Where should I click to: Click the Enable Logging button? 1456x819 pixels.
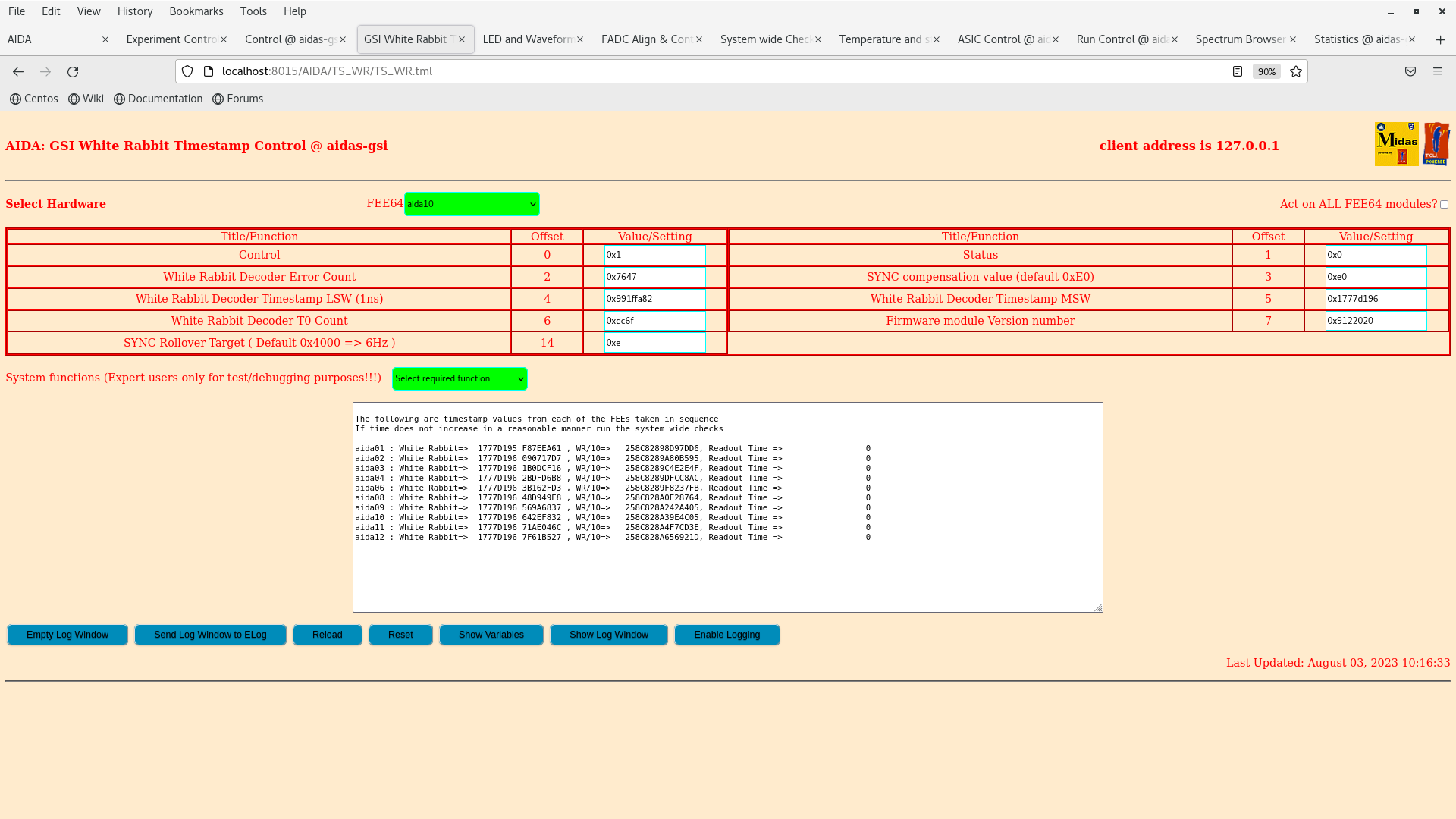[x=726, y=635]
